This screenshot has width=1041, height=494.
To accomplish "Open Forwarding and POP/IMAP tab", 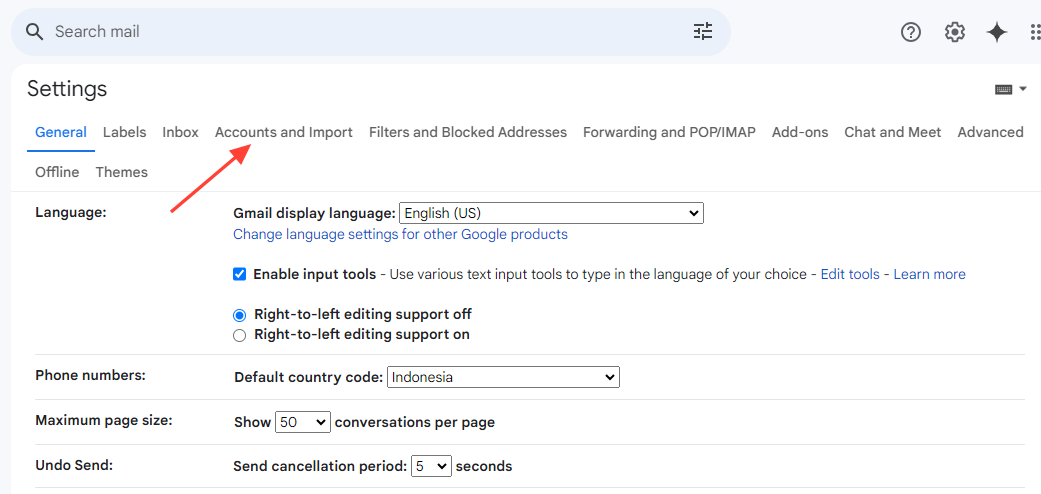I will [669, 132].
